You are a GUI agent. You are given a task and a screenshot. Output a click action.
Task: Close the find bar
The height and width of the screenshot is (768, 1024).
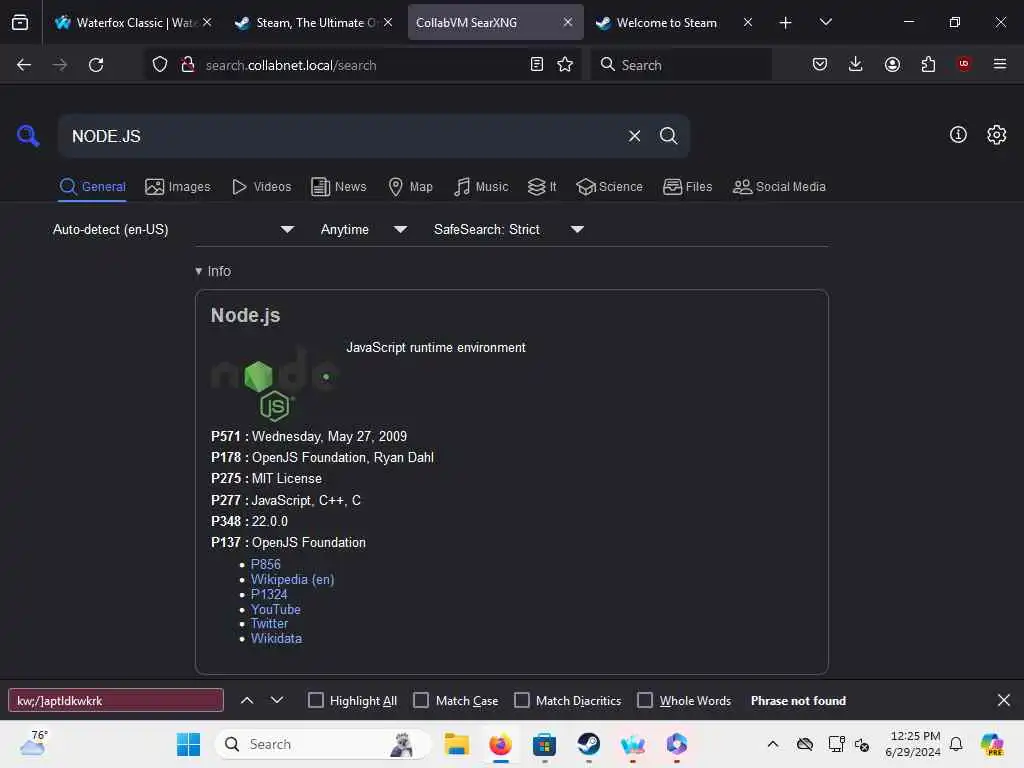[1004, 701]
